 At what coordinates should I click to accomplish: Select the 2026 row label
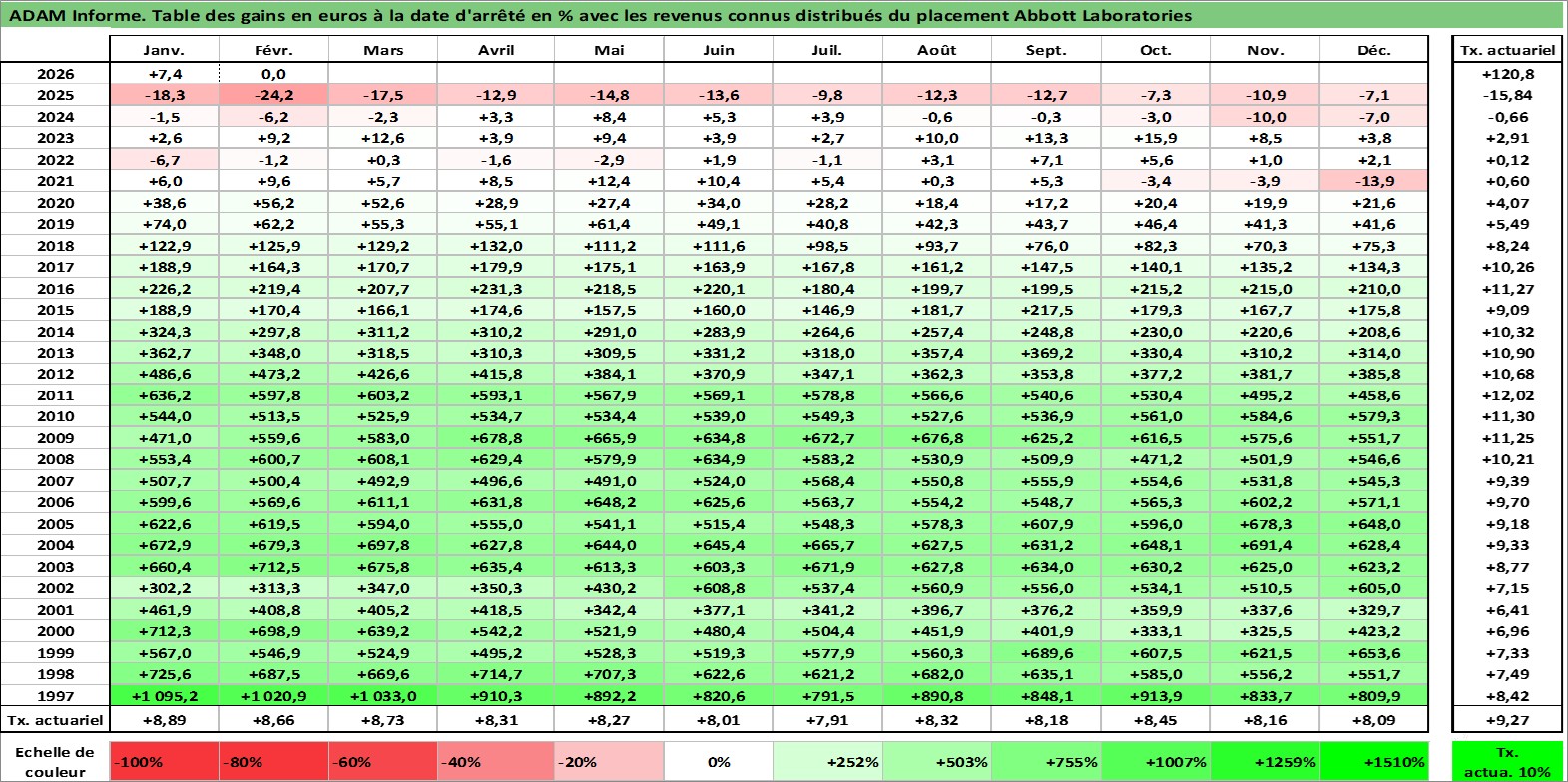point(56,74)
